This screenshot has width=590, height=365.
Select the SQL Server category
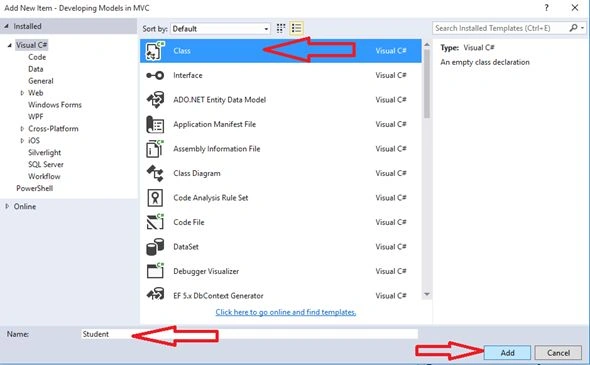(x=46, y=164)
